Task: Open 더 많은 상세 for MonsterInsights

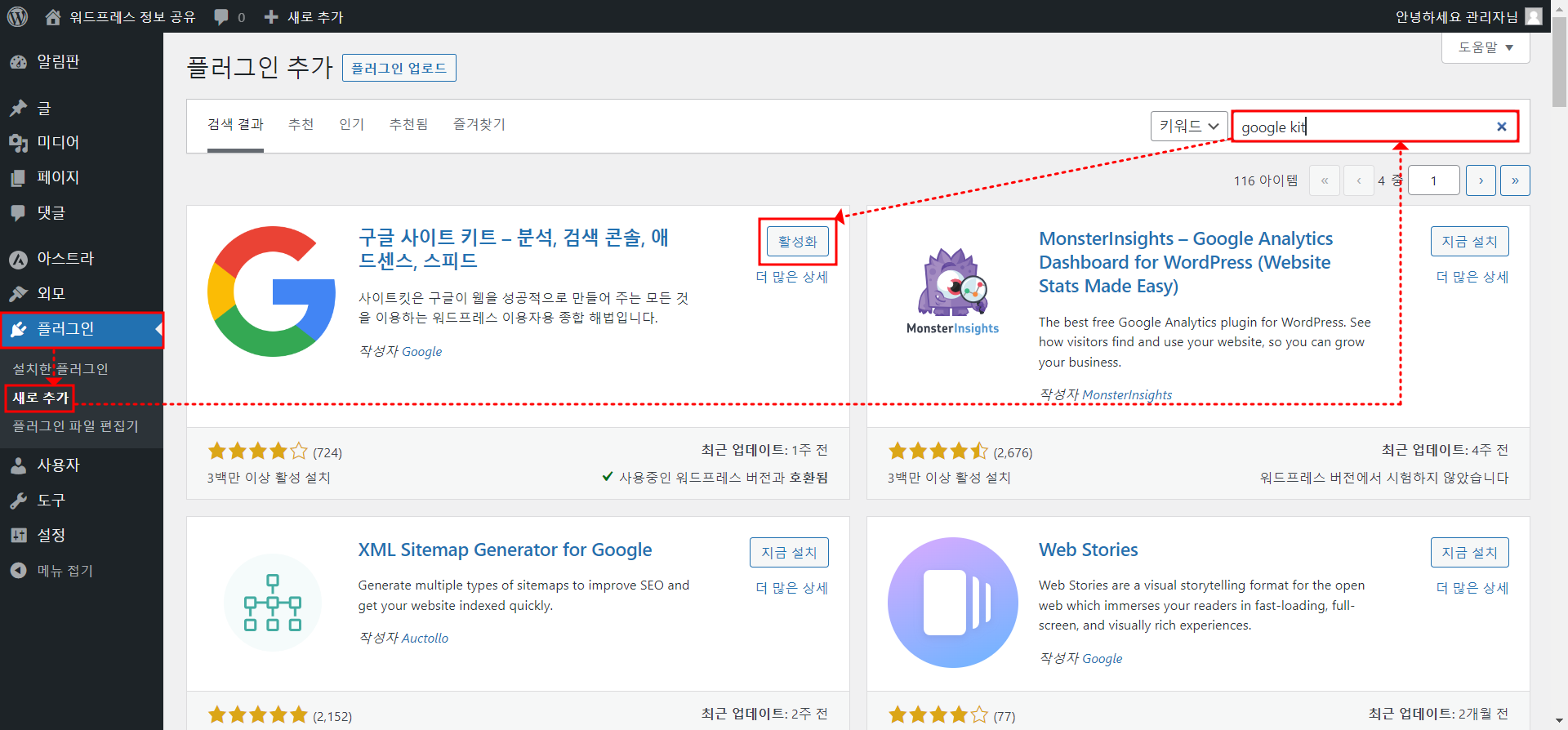Action: coord(1472,277)
